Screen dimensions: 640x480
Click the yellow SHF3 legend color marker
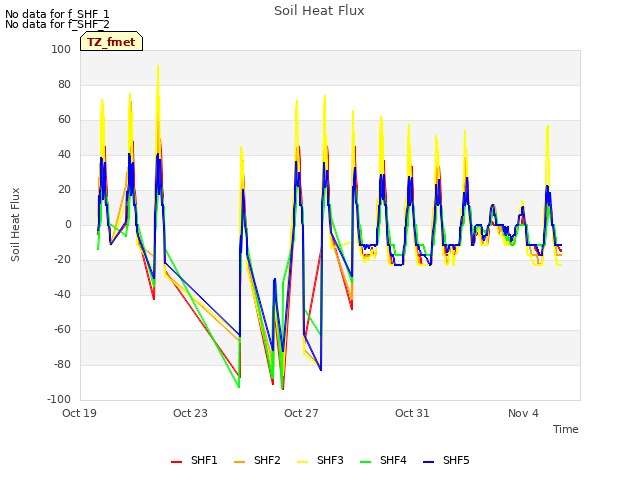point(302,462)
